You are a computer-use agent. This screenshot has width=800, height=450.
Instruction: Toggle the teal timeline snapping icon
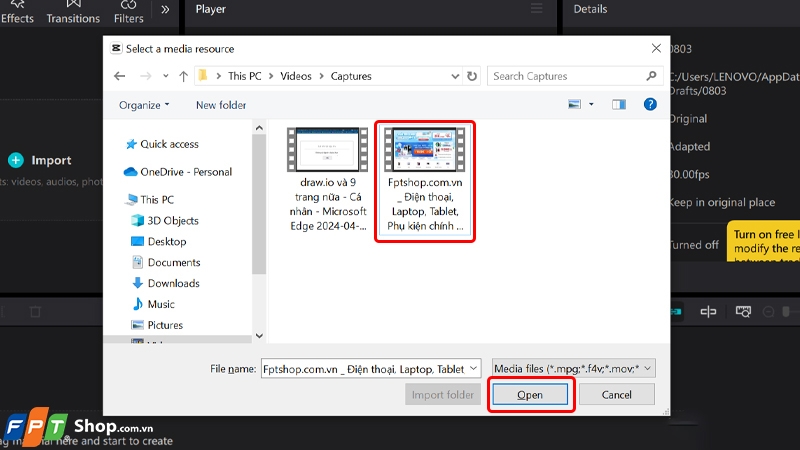[676, 311]
